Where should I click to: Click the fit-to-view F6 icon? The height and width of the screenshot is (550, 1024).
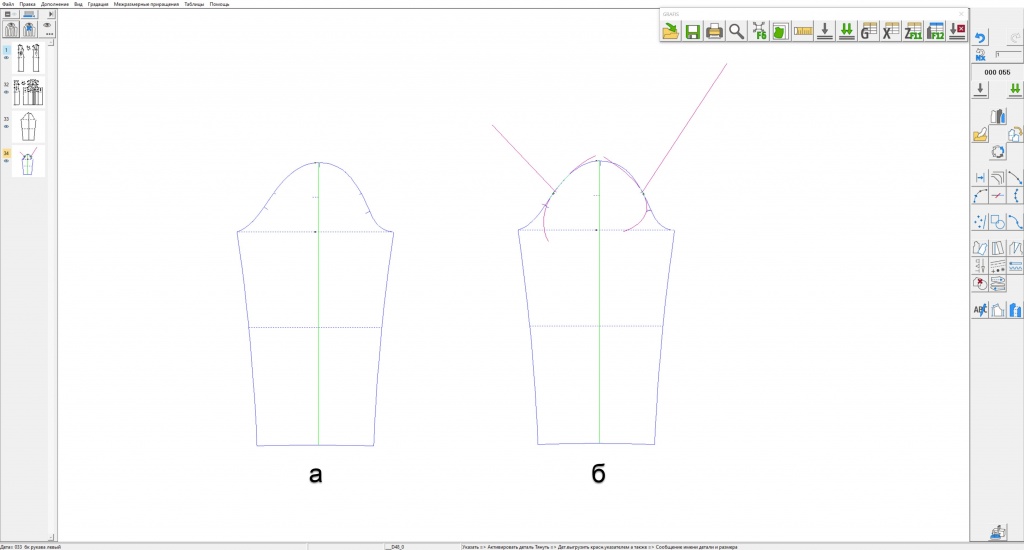(759, 31)
